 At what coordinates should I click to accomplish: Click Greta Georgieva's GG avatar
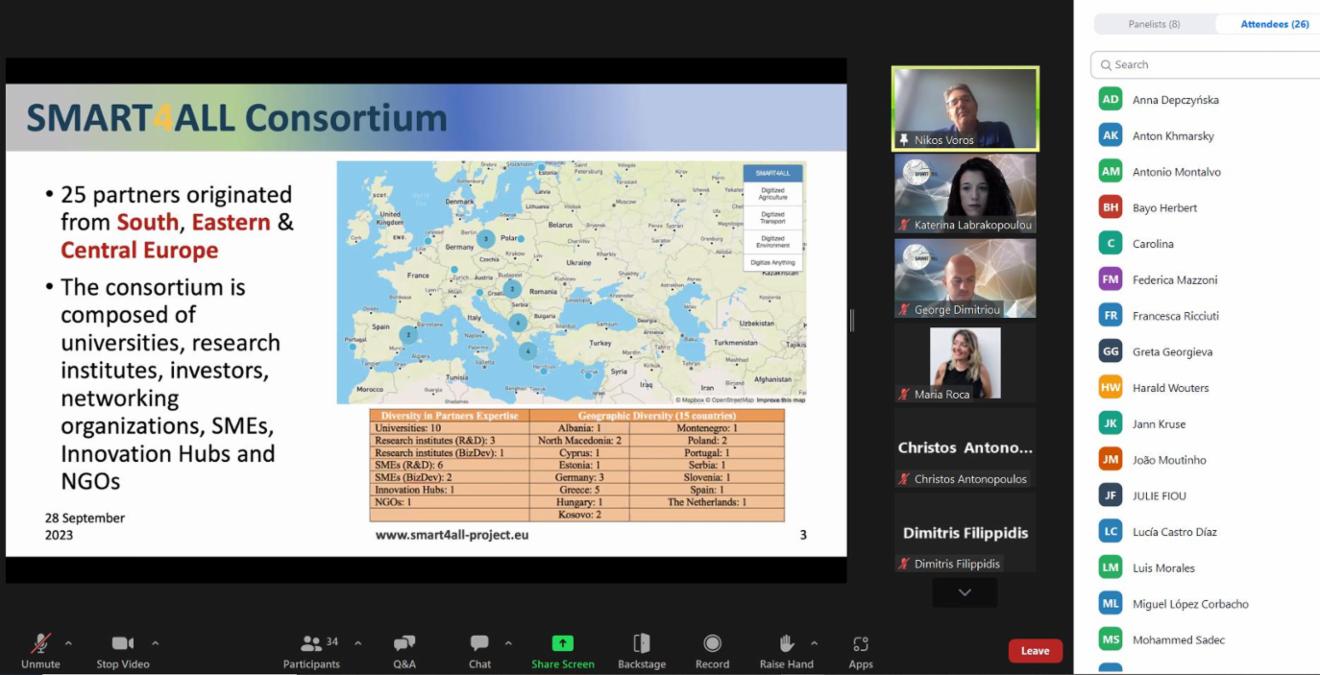coord(1110,351)
